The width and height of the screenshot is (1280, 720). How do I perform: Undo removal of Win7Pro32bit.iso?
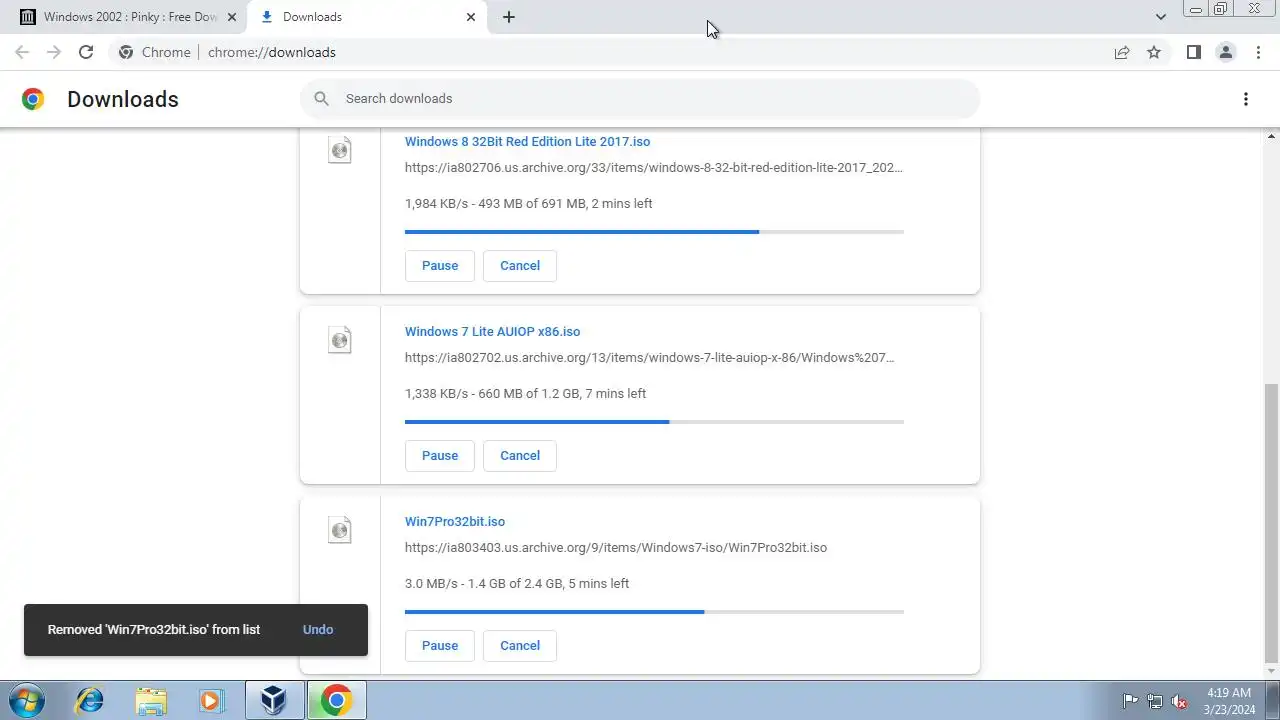point(318,629)
